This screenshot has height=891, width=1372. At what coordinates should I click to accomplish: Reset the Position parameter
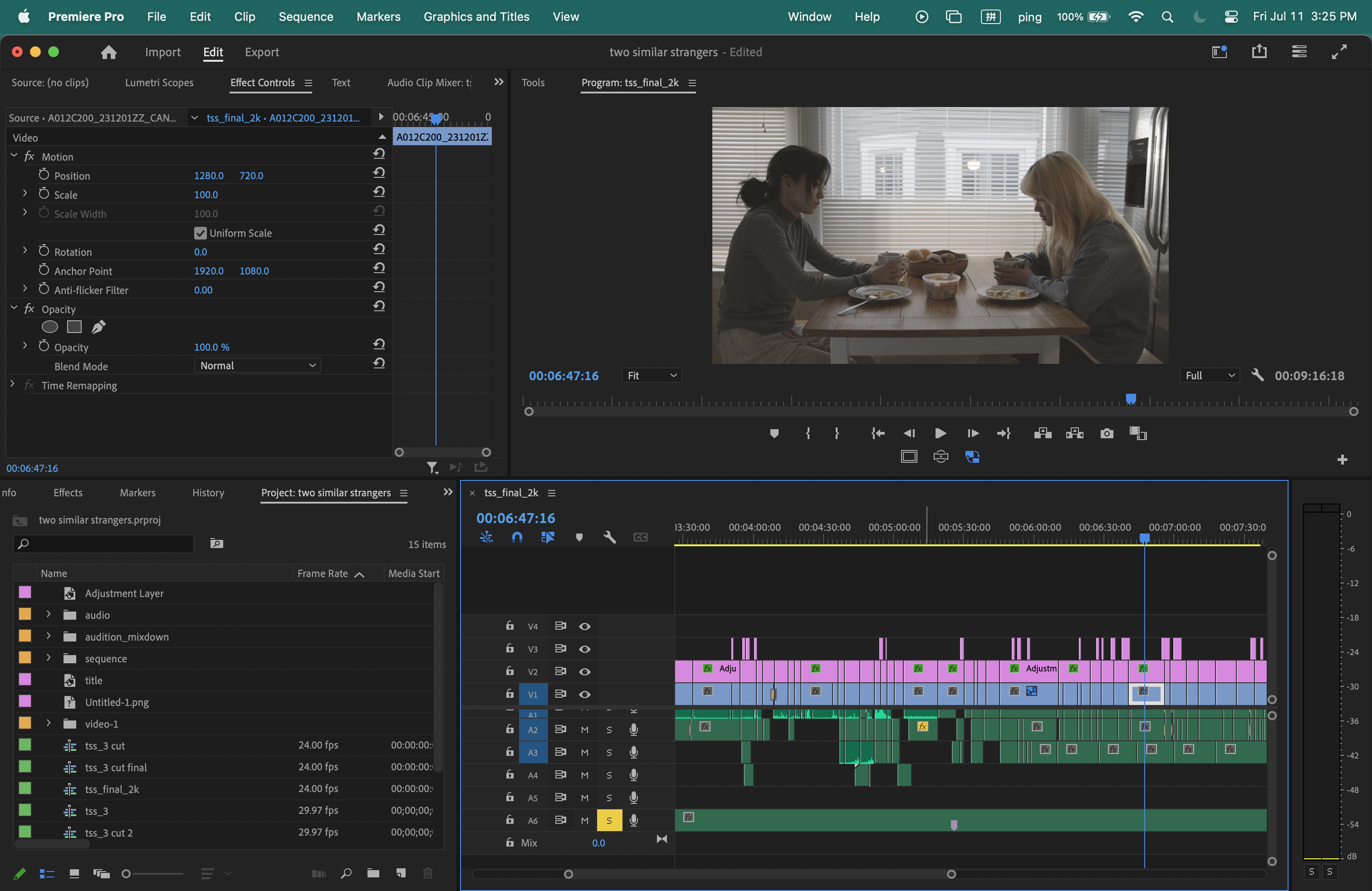tap(379, 173)
